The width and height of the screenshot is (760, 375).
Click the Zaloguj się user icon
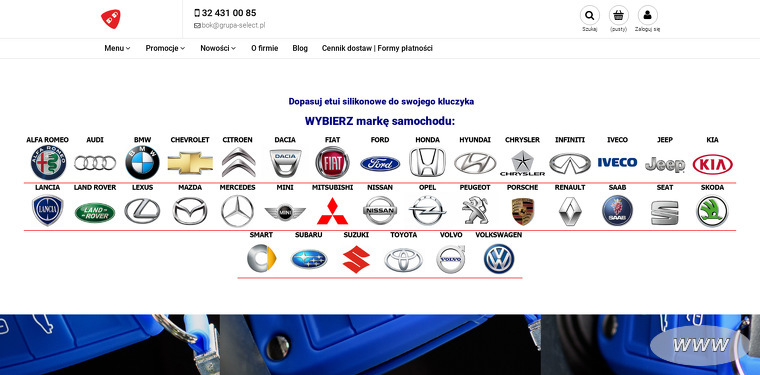648,16
